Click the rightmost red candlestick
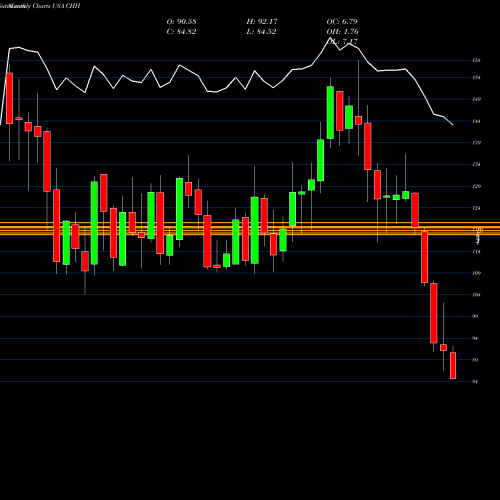 click(x=453, y=365)
